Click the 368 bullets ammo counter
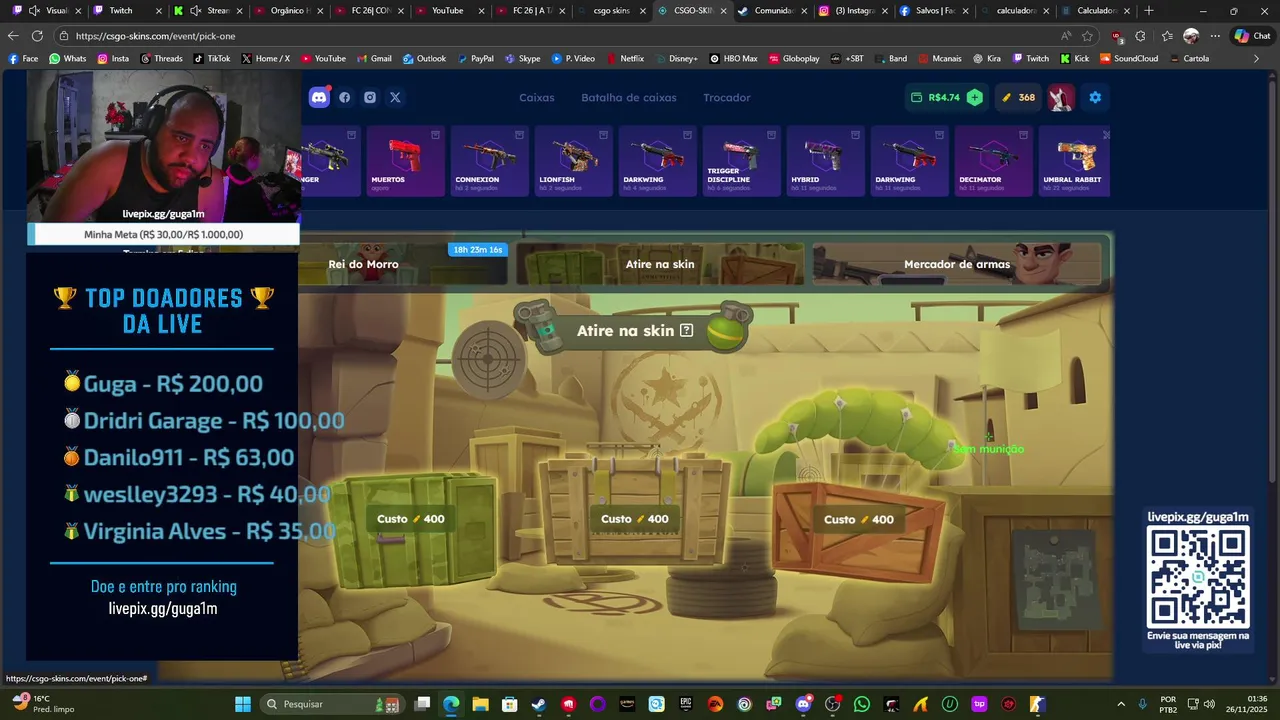1280x720 pixels. coord(1019,97)
